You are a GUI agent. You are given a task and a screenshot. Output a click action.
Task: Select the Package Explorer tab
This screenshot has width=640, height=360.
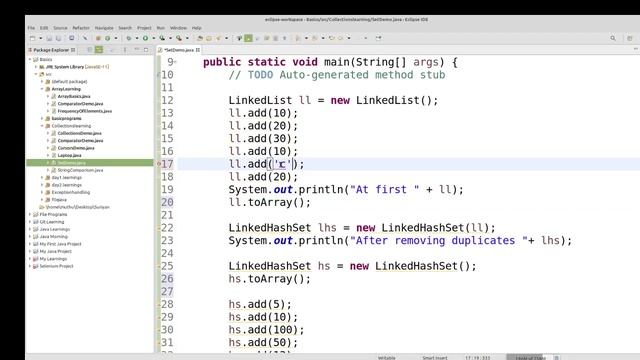pyautogui.click(x=51, y=50)
